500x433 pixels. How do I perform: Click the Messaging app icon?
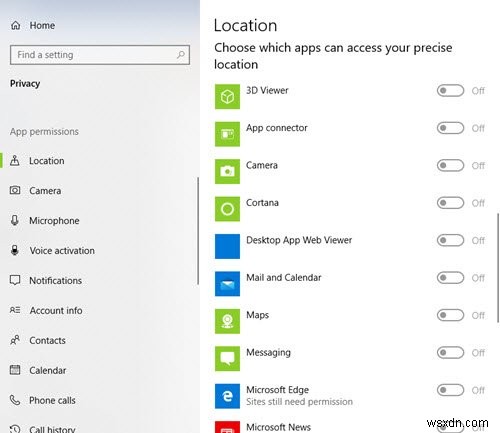click(227, 359)
